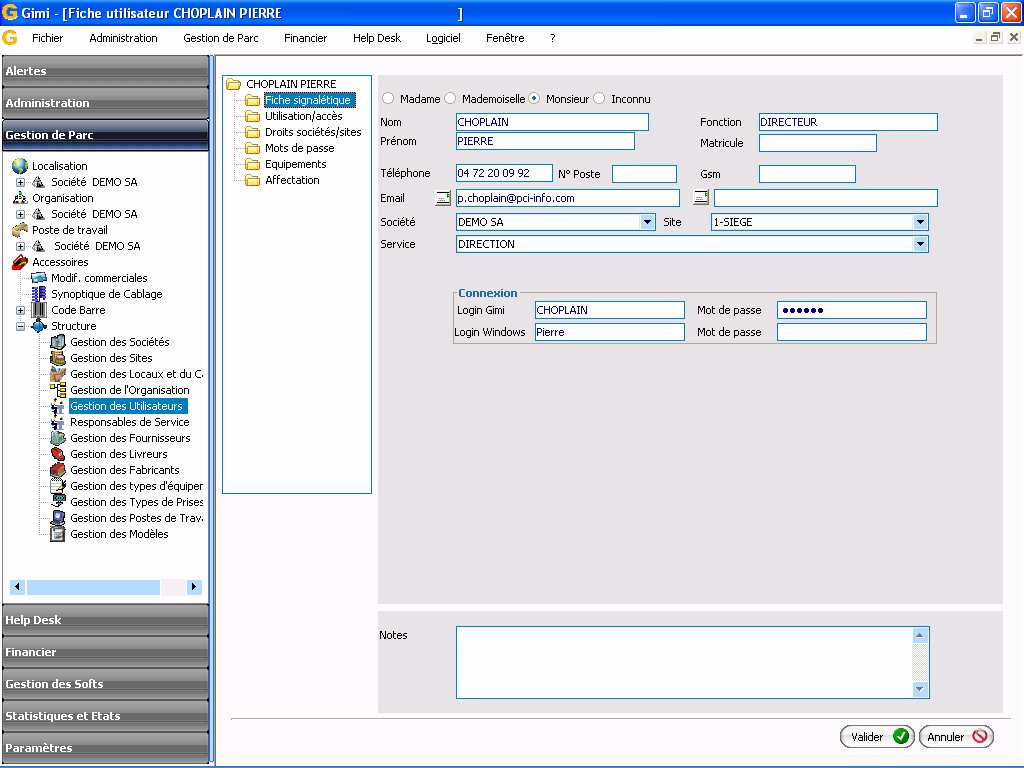This screenshot has height=768, width=1024.
Task: Select the Madame radio button
Action: point(388,99)
